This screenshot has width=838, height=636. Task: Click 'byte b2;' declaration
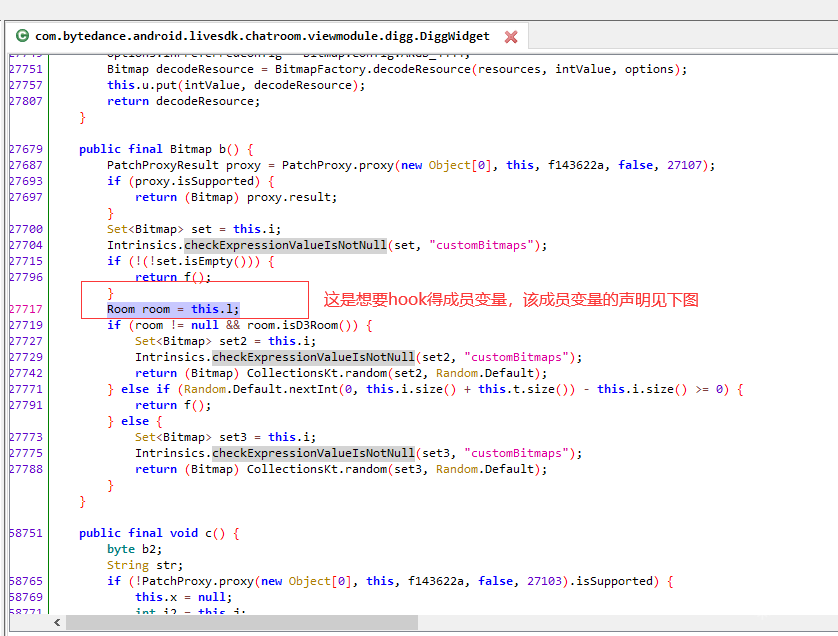click(135, 550)
